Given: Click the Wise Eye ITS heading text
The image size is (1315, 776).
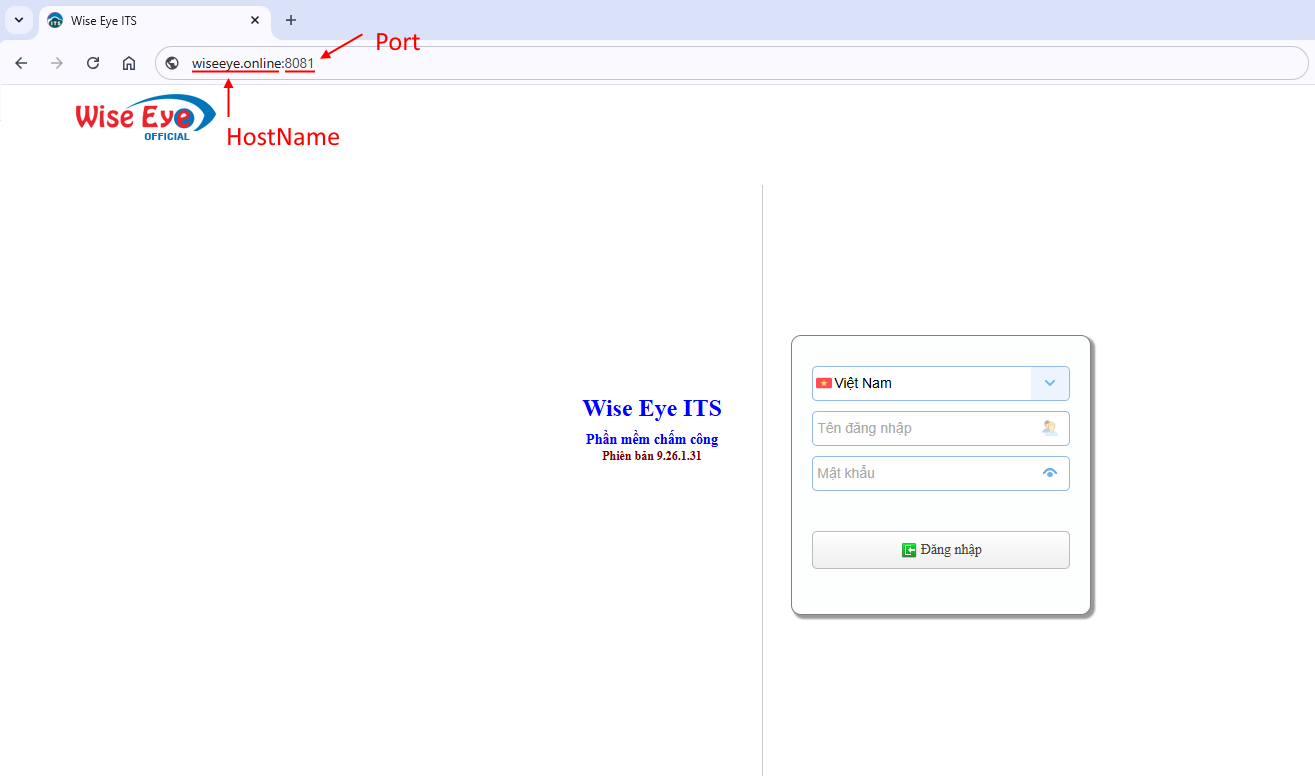Looking at the screenshot, I should click(652, 408).
